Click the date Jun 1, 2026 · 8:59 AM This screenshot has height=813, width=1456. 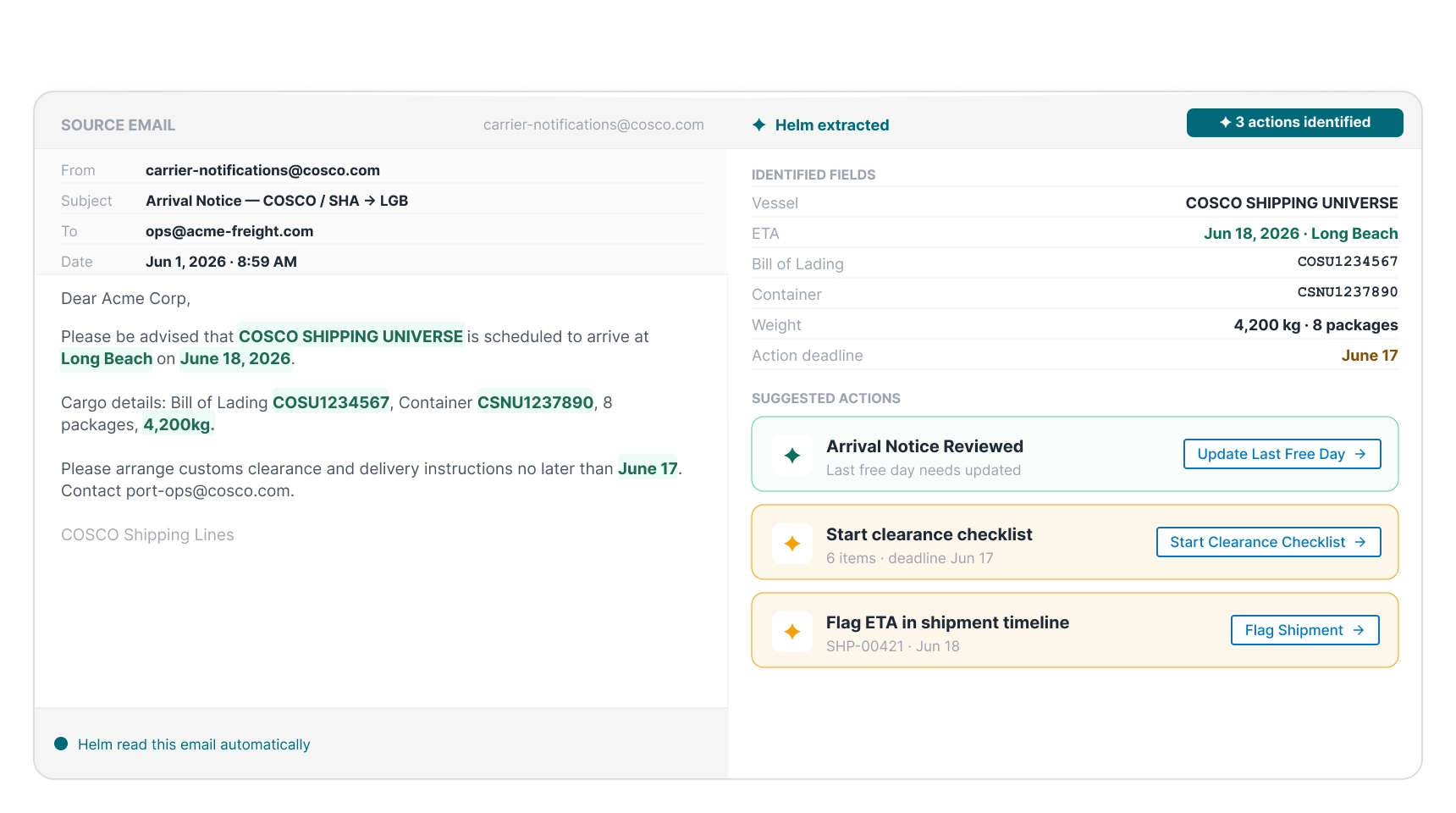[x=221, y=262]
